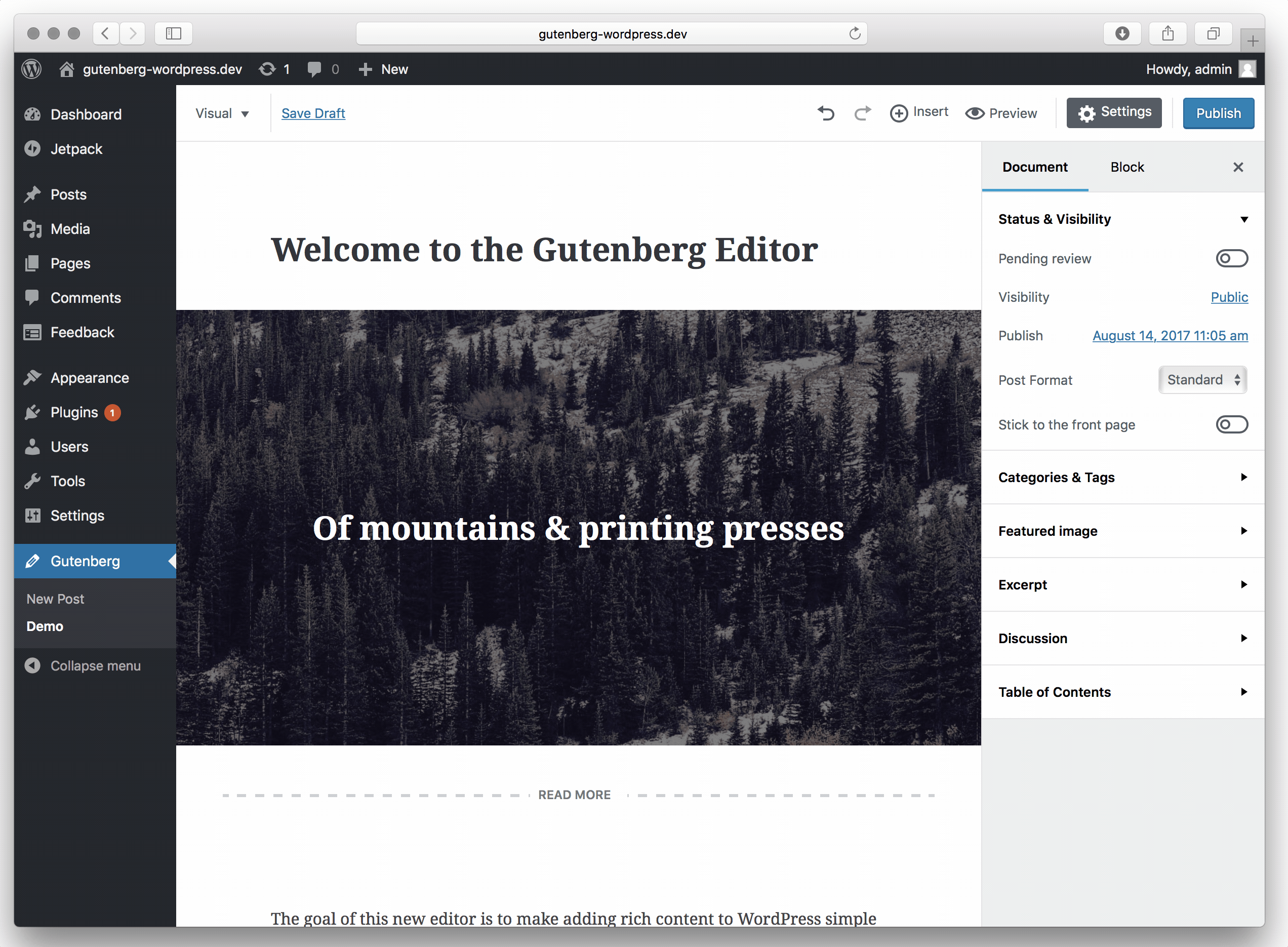Click the New plus icon in admin bar

pos(365,69)
